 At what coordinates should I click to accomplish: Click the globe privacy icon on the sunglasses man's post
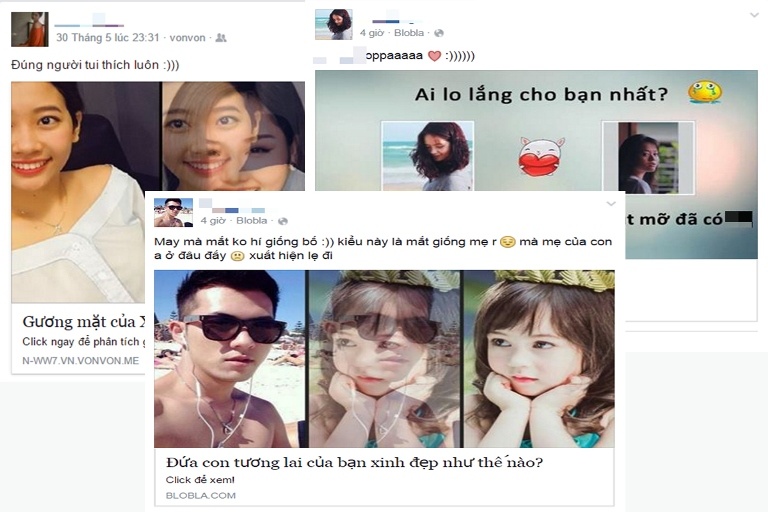[x=283, y=221]
